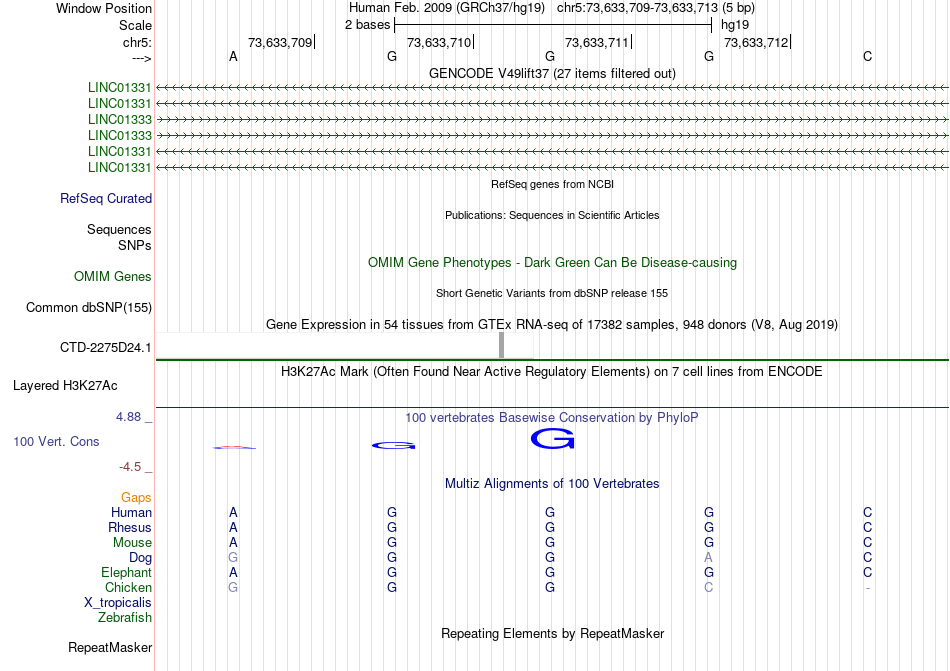Click the Sequences track label
The image size is (950, 671).
[x=119, y=230]
